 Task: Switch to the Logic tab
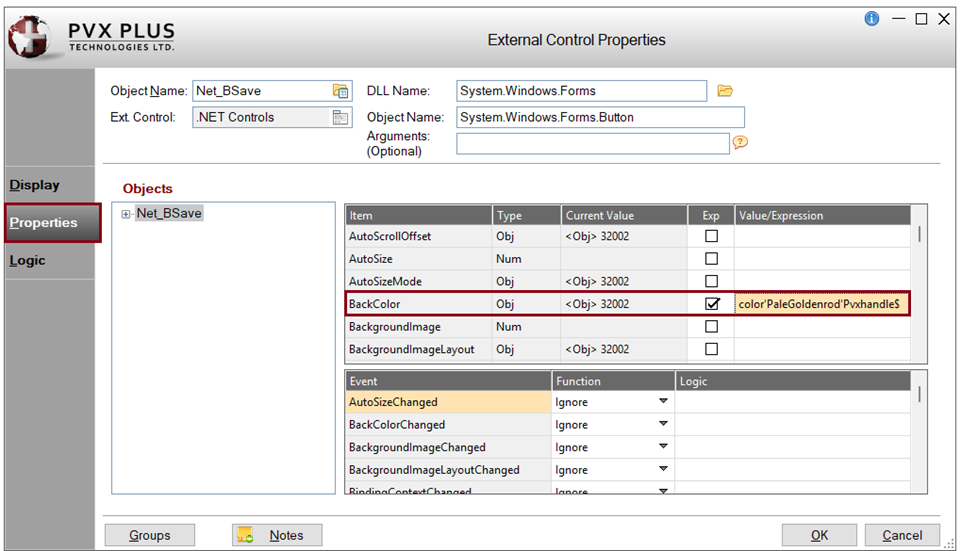click(x=27, y=260)
